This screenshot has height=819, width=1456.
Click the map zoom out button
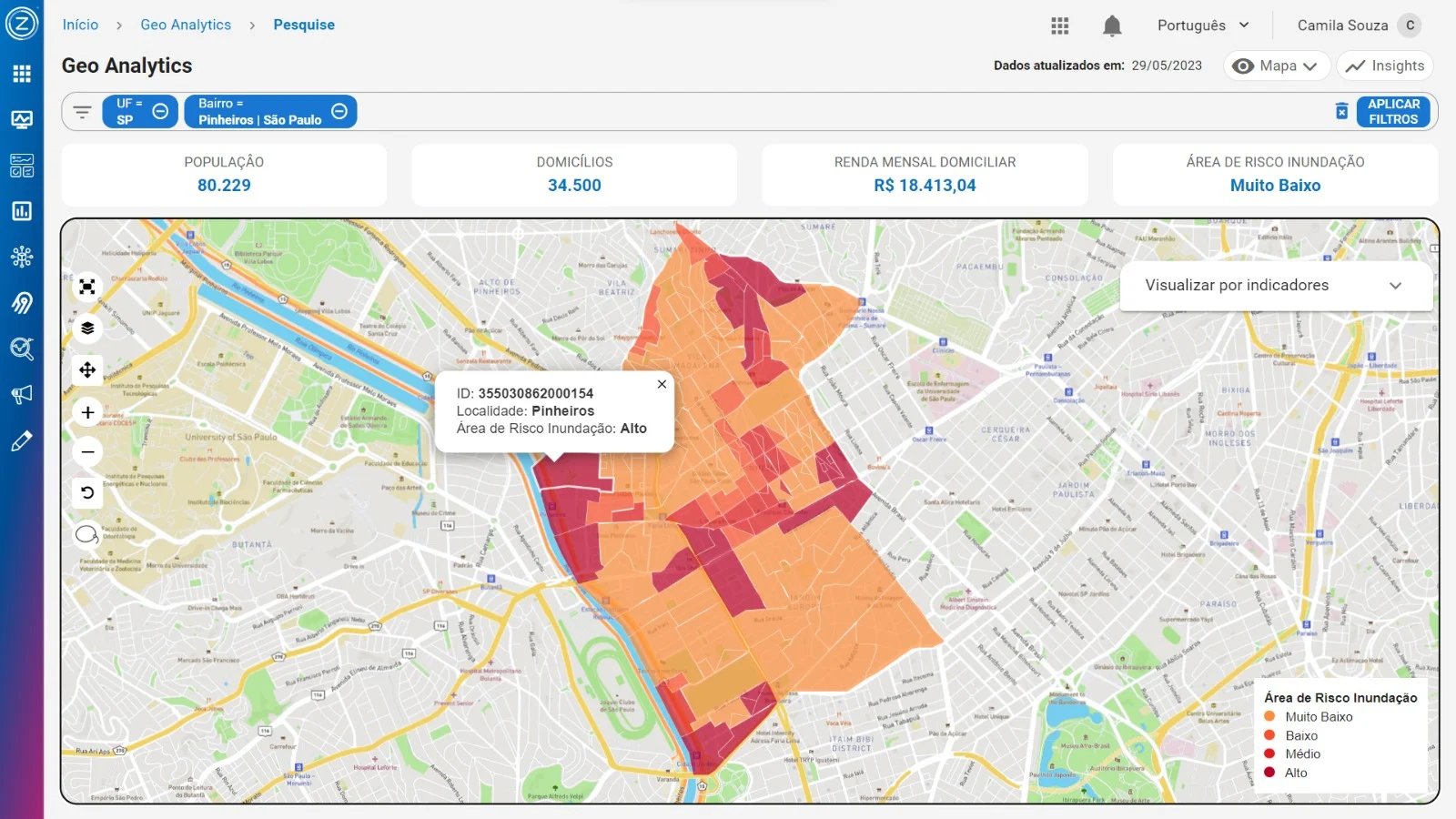(x=87, y=452)
